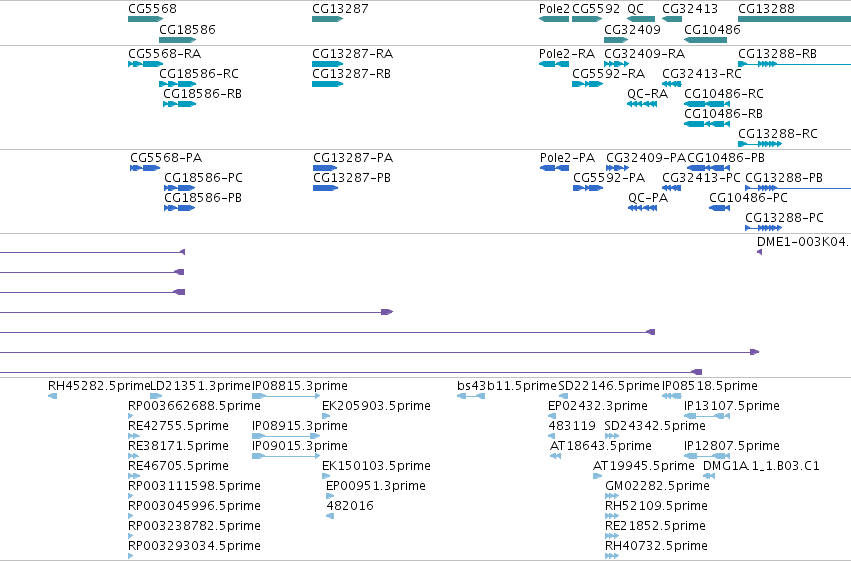
Task: Click transcript CG13288-RB
Action: (x=777, y=54)
